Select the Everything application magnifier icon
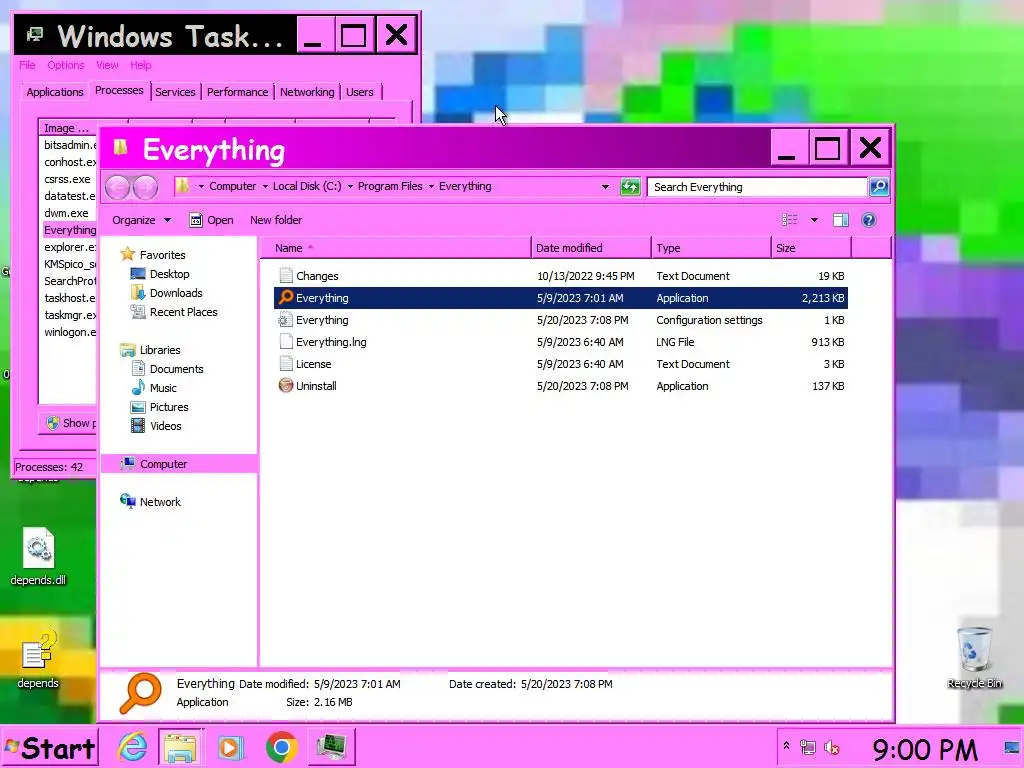The width and height of the screenshot is (1024, 768). click(x=285, y=298)
